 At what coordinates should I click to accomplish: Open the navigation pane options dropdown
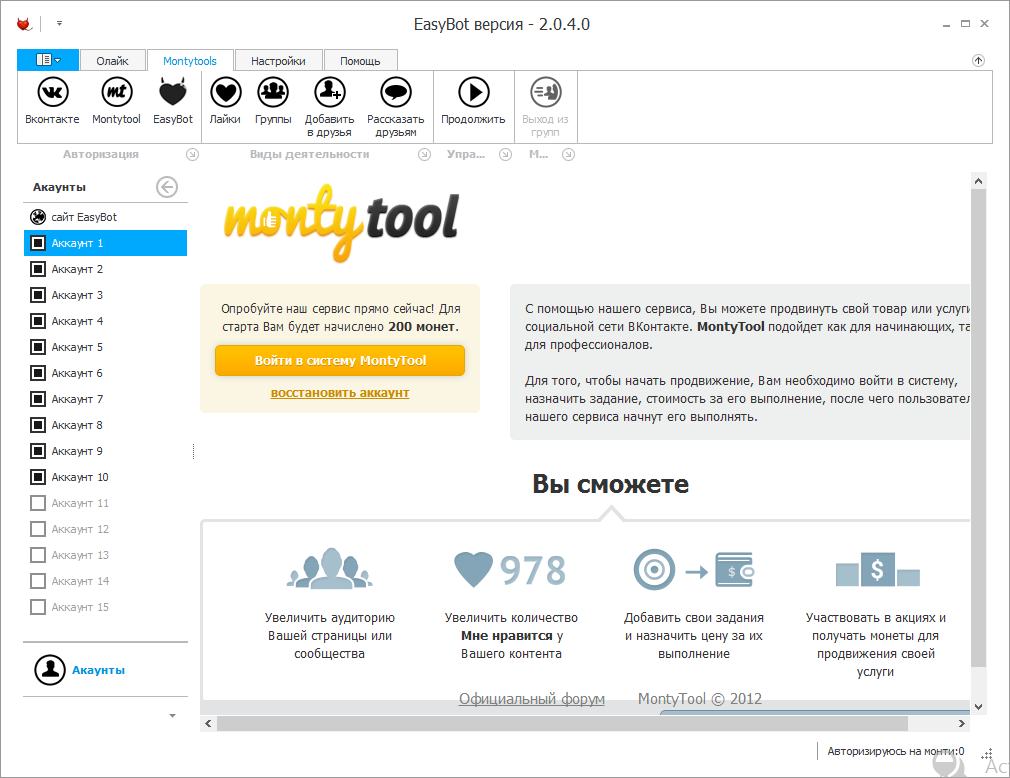(x=172, y=716)
